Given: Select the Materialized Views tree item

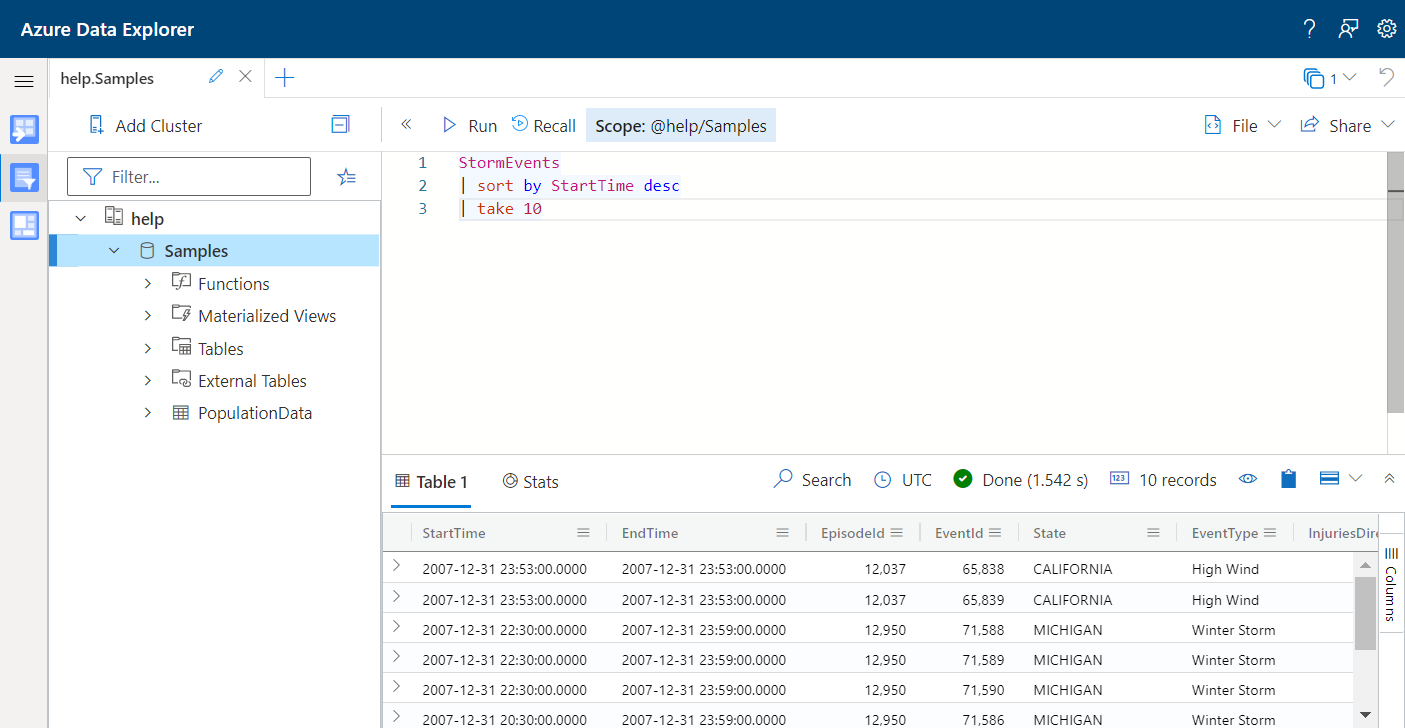Looking at the screenshot, I should tap(267, 316).
